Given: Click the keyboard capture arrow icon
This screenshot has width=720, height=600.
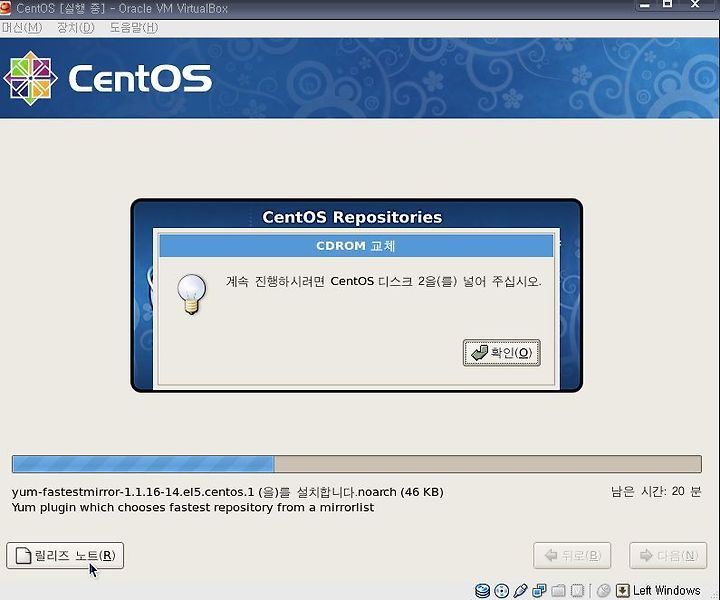Looking at the screenshot, I should tap(622, 590).
